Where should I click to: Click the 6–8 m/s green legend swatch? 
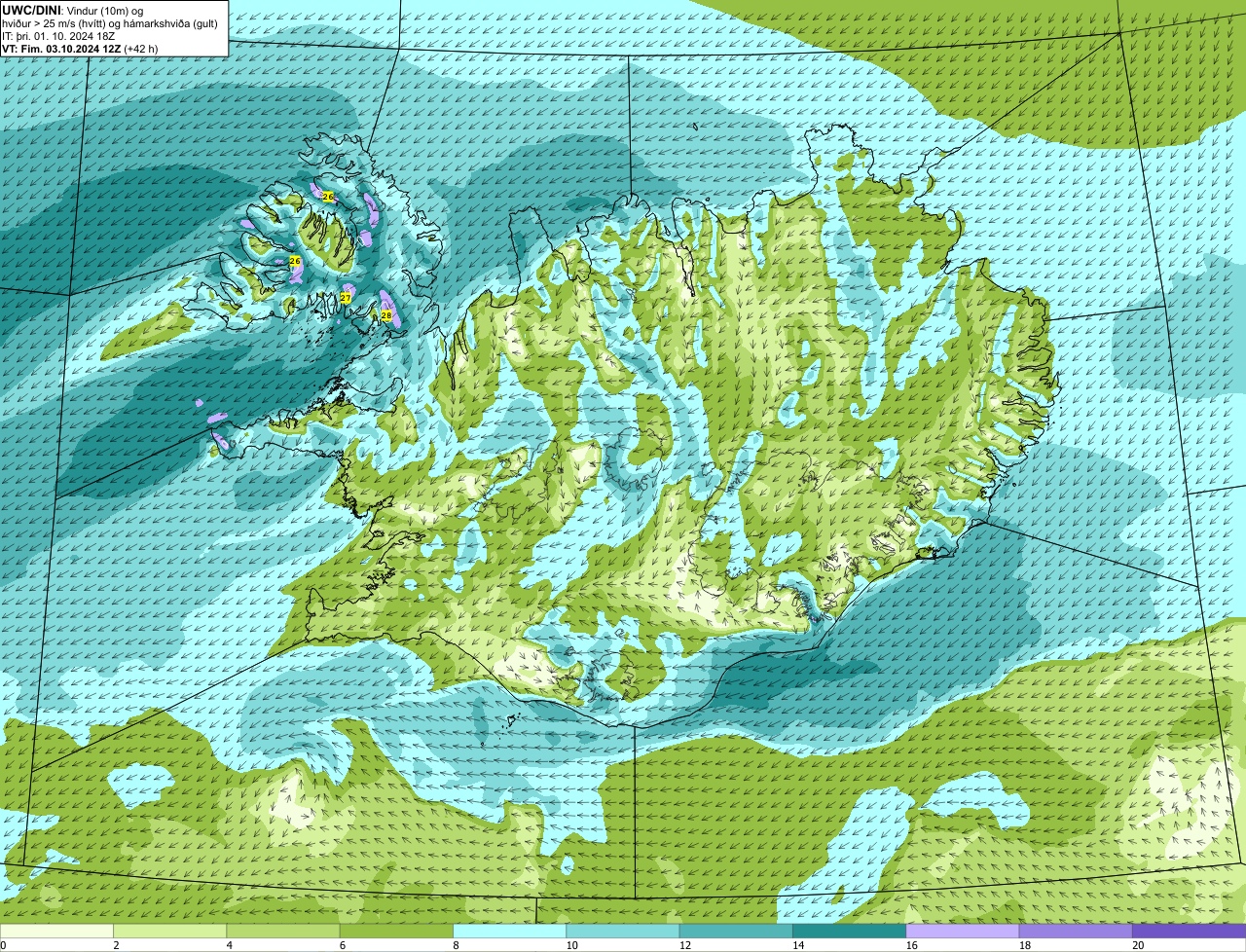(x=396, y=931)
